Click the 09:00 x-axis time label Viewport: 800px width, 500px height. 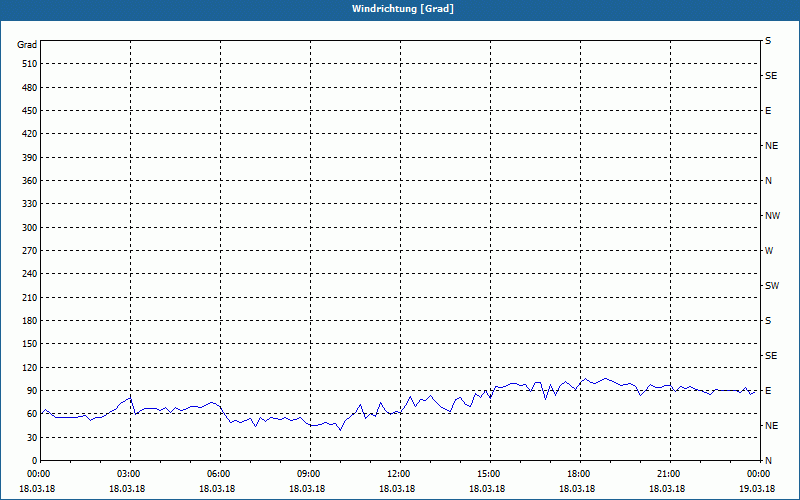coord(310,474)
